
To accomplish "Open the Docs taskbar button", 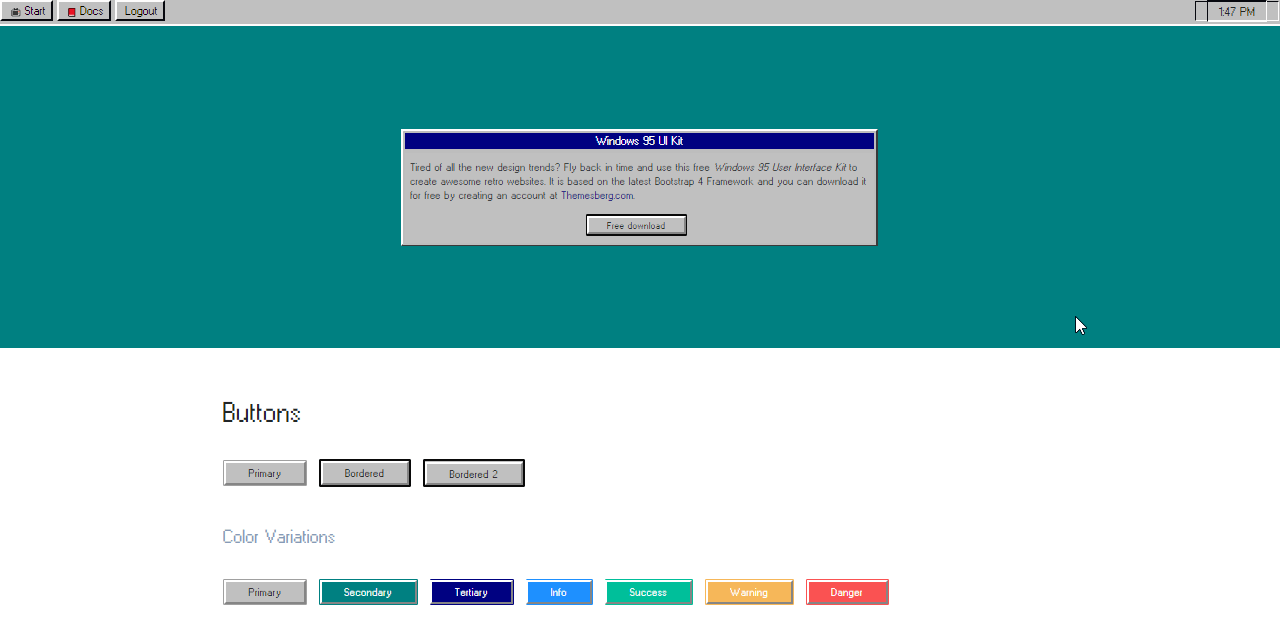I will coord(84,11).
